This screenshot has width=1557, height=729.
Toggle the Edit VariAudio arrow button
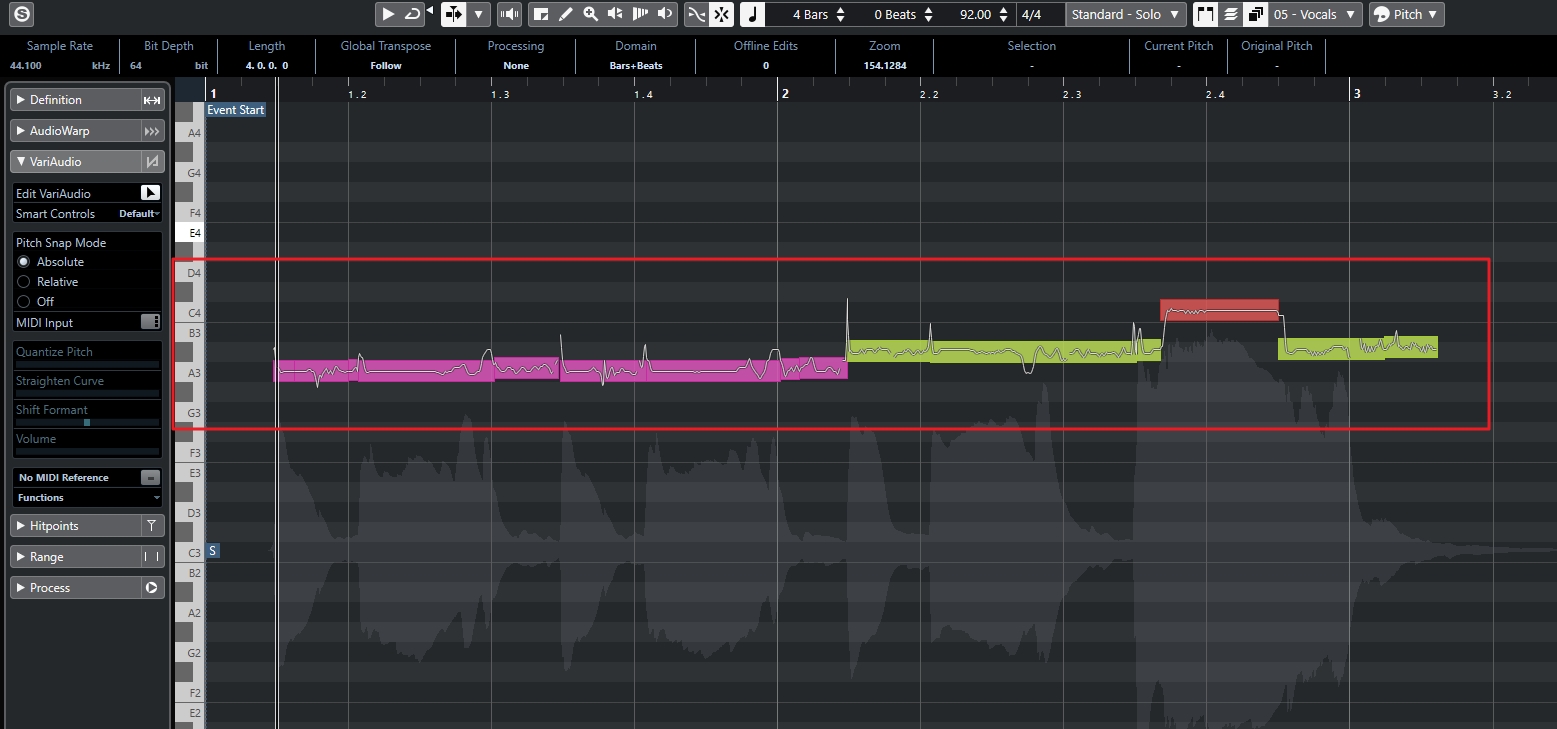point(150,193)
